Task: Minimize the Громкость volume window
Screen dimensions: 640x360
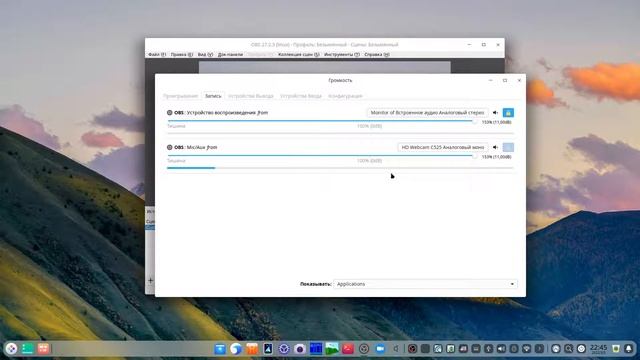Action: (x=491, y=80)
